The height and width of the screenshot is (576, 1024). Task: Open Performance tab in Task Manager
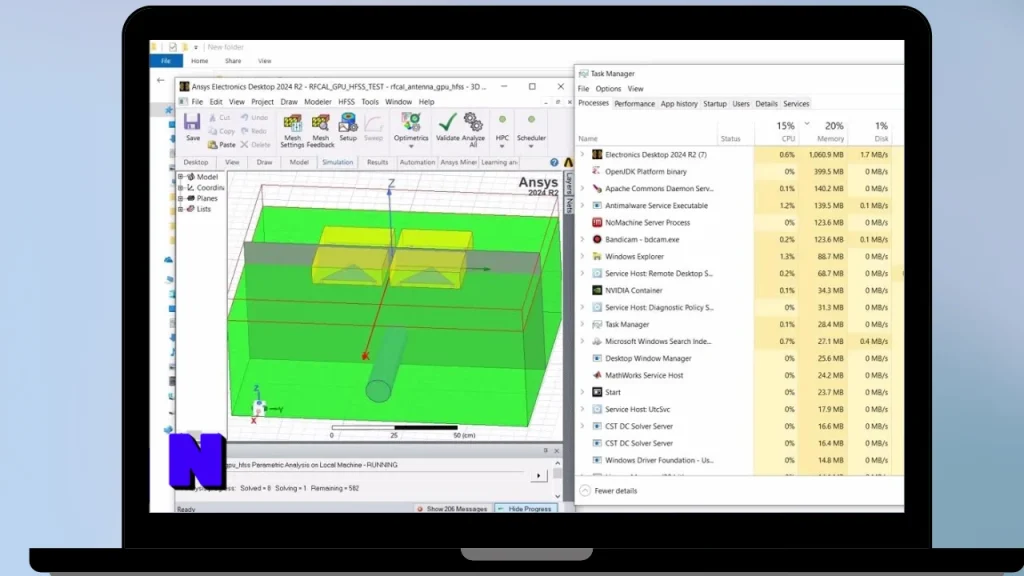click(634, 104)
